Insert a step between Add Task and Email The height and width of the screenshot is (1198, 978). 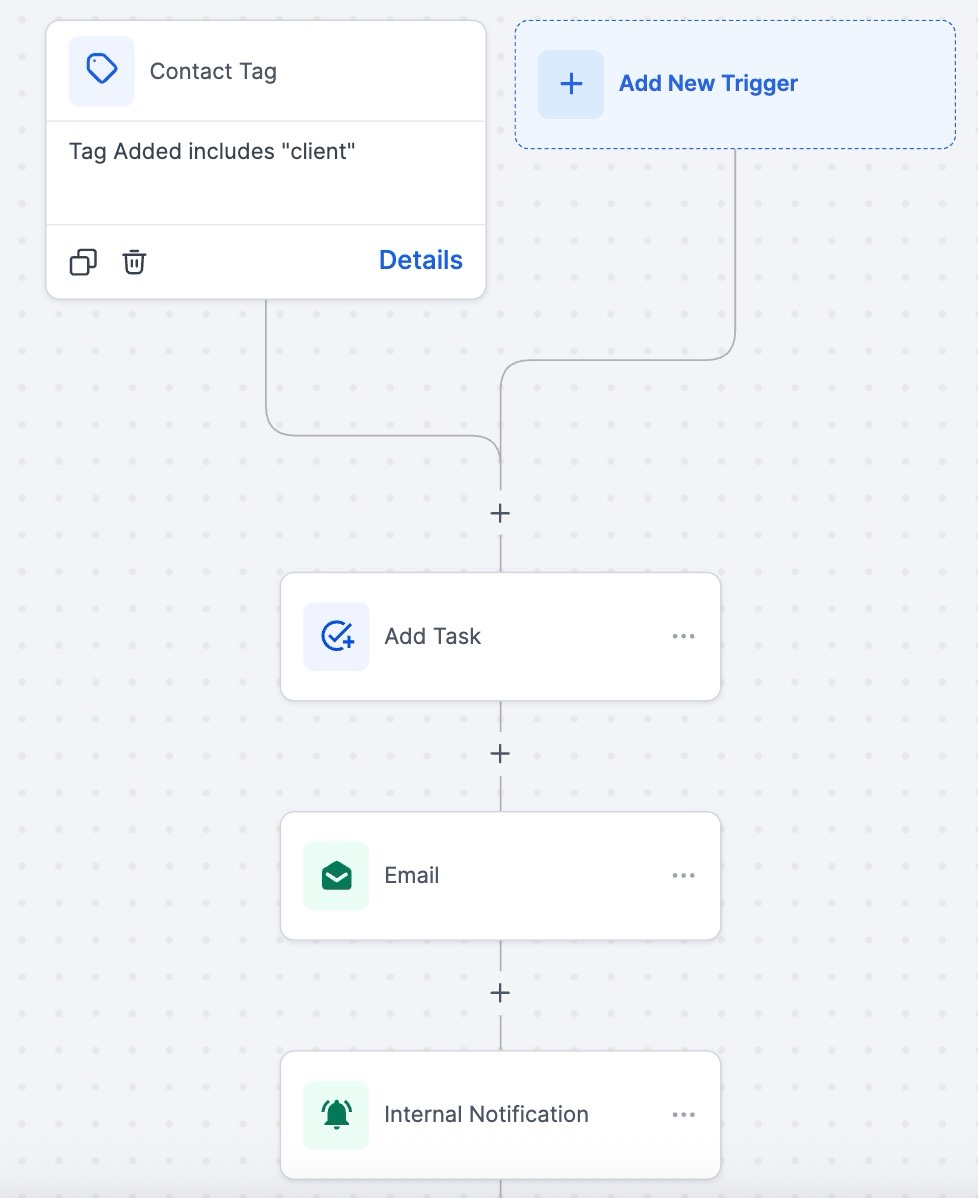click(500, 753)
